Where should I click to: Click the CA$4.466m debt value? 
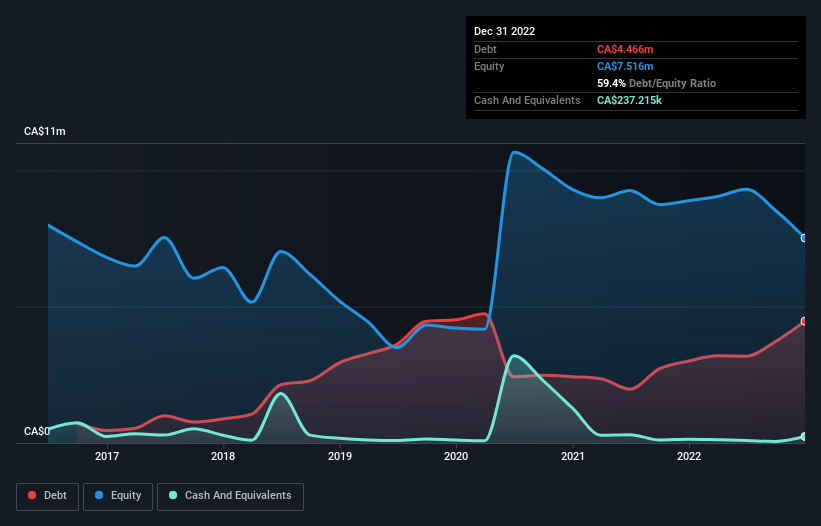tap(625, 49)
